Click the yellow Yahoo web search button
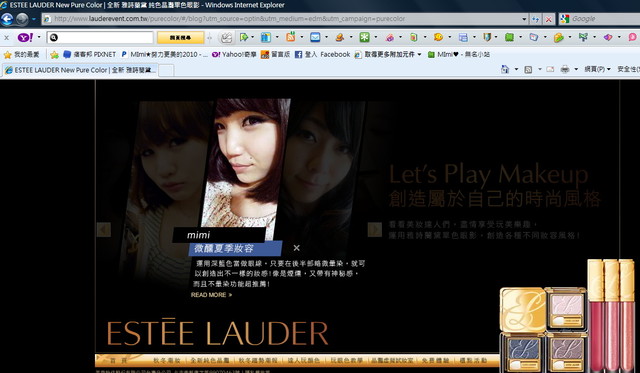The width and height of the screenshot is (640, 373). pyautogui.click(x=180, y=38)
